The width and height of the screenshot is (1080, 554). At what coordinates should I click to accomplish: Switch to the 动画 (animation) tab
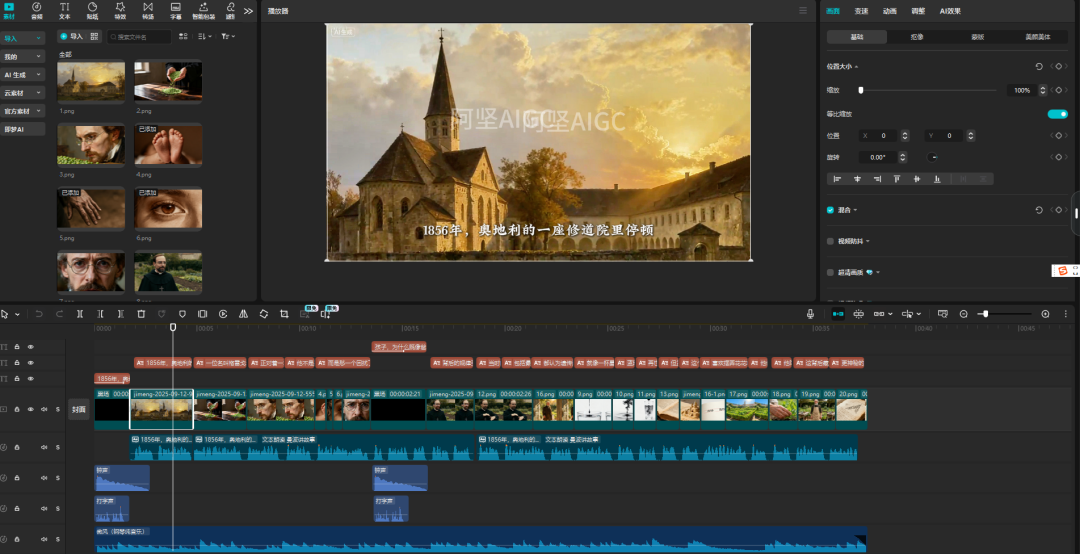pyautogui.click(x=890, y=11)
